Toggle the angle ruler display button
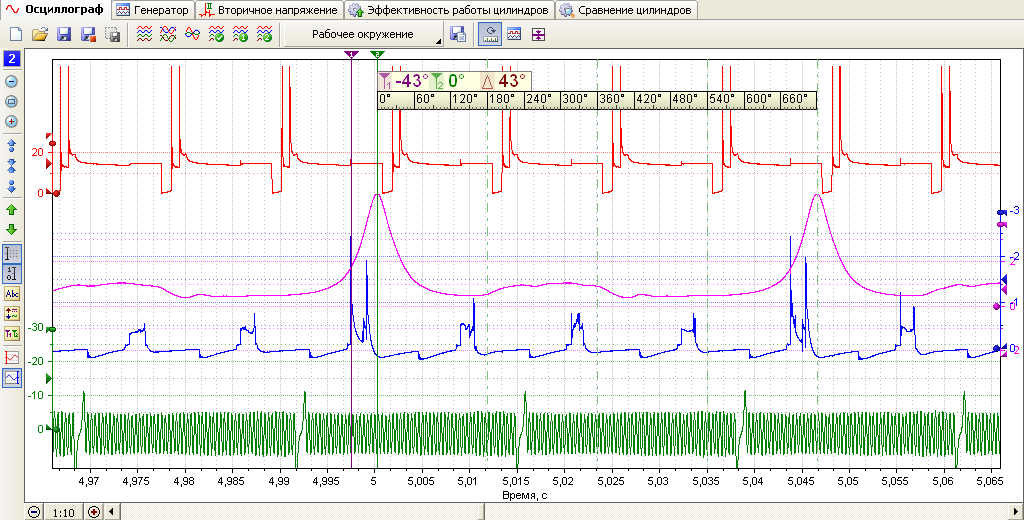This screenshot has height=520, width=1024. (x=490, y=35)
